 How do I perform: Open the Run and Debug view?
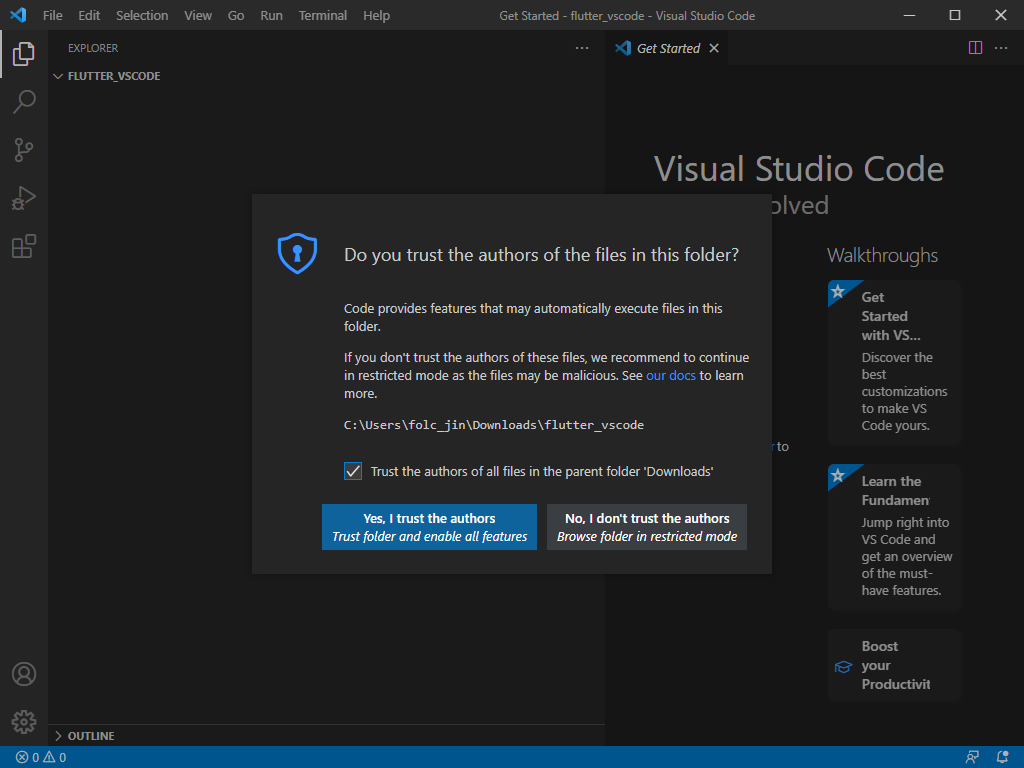pos(24,198)
